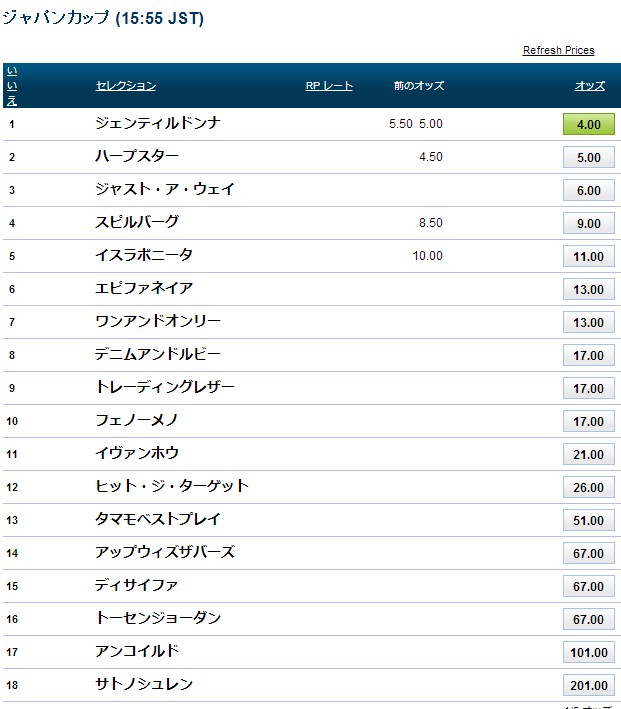This screenshot has width=621, height=709.
Task: Sort by the いいえ number column header
Action: point(11,86)
